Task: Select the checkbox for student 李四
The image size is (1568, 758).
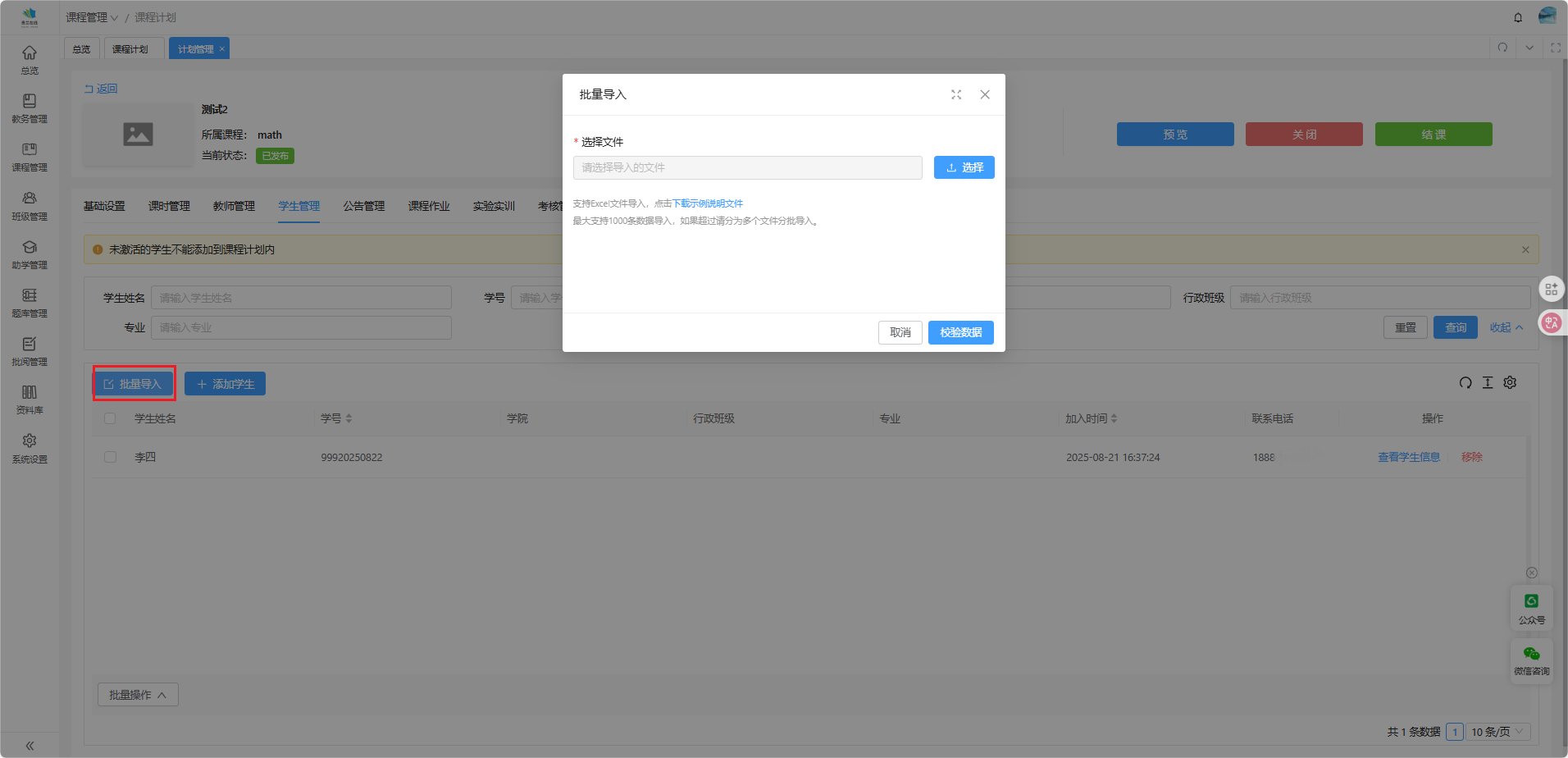Action: [x=110, y=457]
